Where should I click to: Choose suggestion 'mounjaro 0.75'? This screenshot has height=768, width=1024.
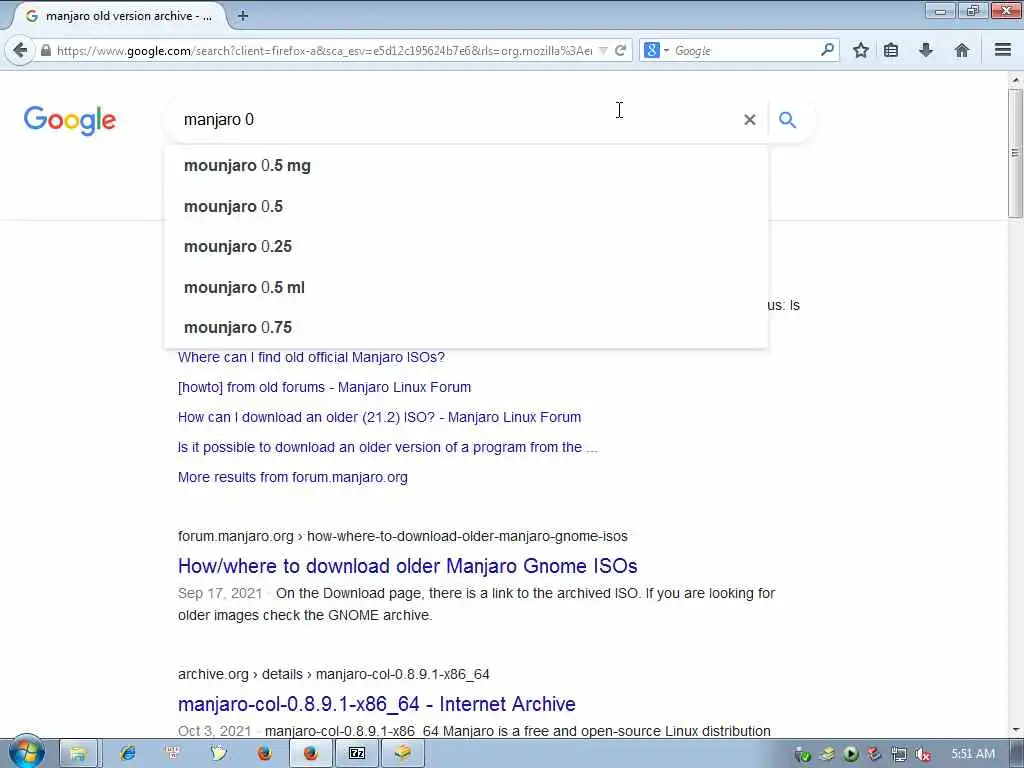pos(466,327)
